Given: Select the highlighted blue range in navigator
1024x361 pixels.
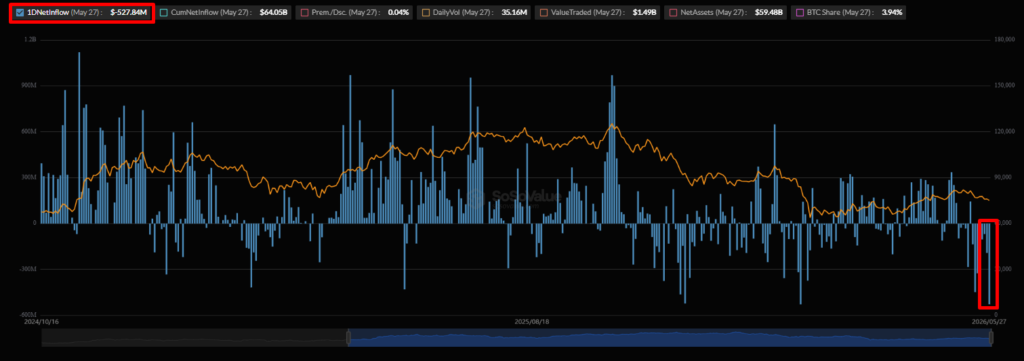Looking at the screenshot, I should (x=669, y=337).
